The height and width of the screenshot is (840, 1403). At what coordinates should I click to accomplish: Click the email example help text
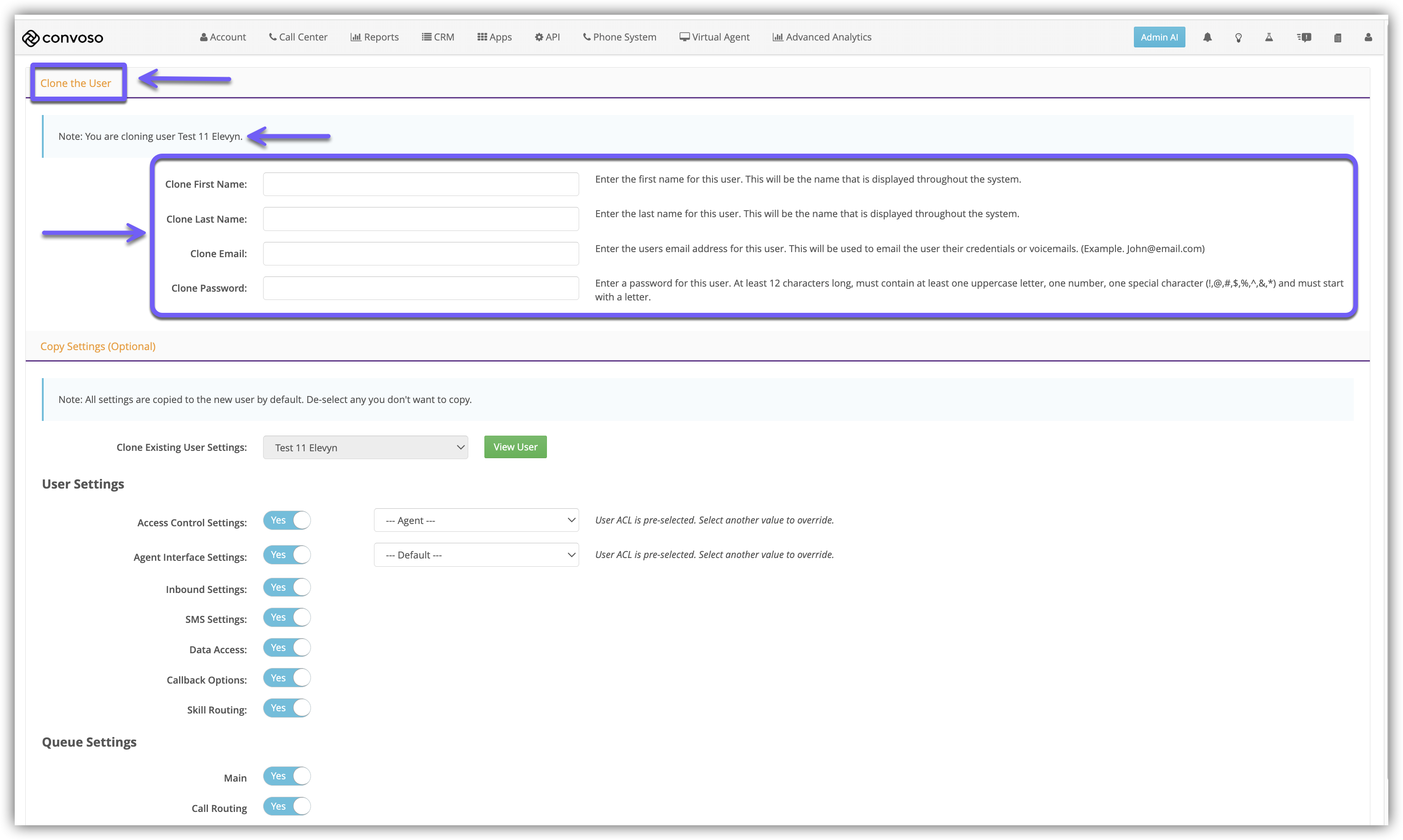900,248
